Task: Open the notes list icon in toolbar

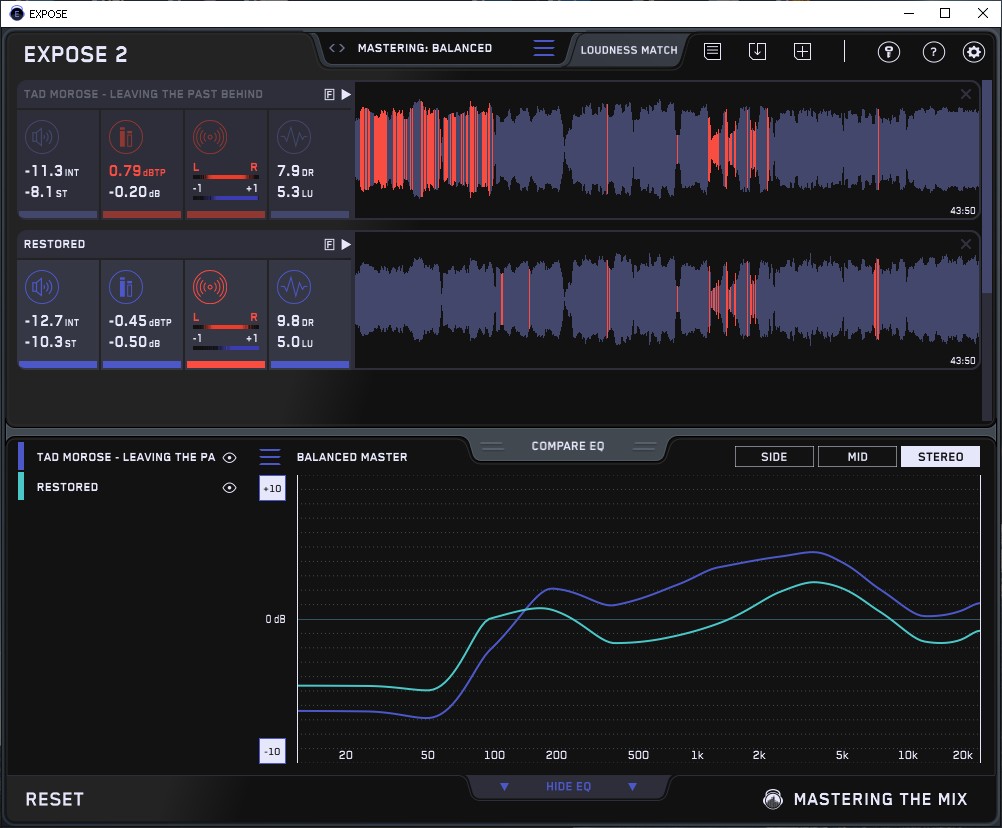Action: (x=712, y=52)
